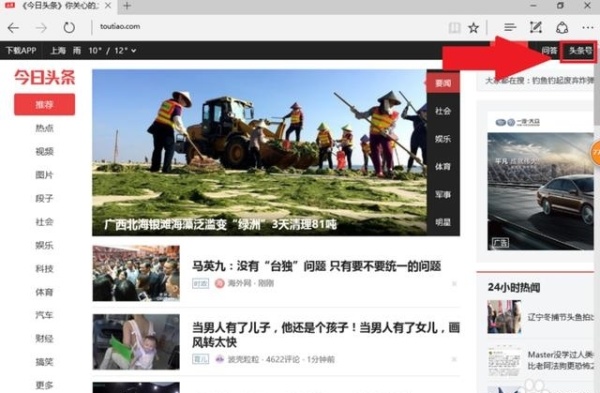Open the 体育 channel in left sidebar
Screen dimensions: 600x393
point(44,292)
